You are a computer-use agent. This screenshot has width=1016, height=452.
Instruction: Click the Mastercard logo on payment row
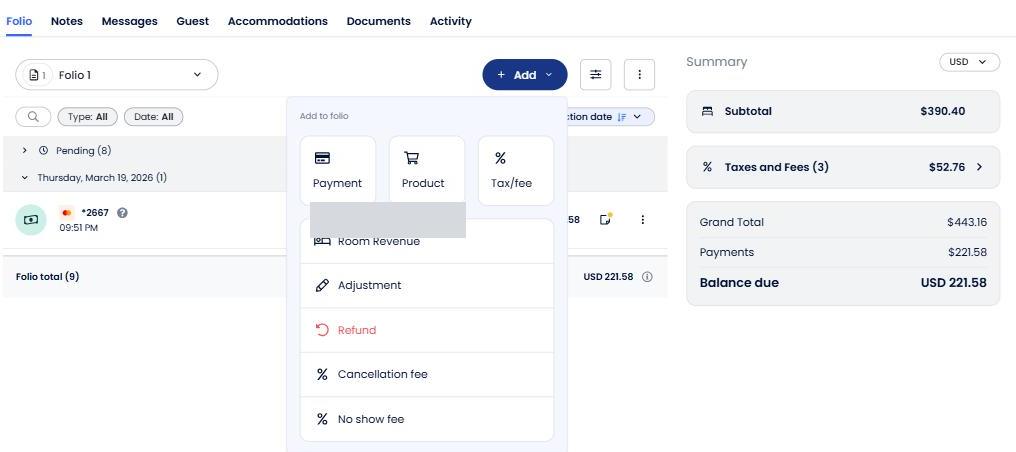click(x=67, y=212)
